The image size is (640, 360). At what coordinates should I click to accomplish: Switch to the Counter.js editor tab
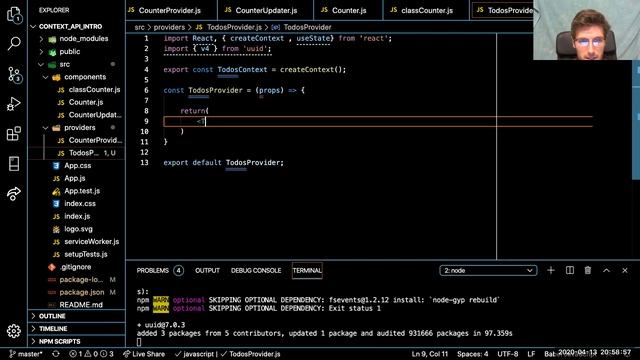(349, 10)
